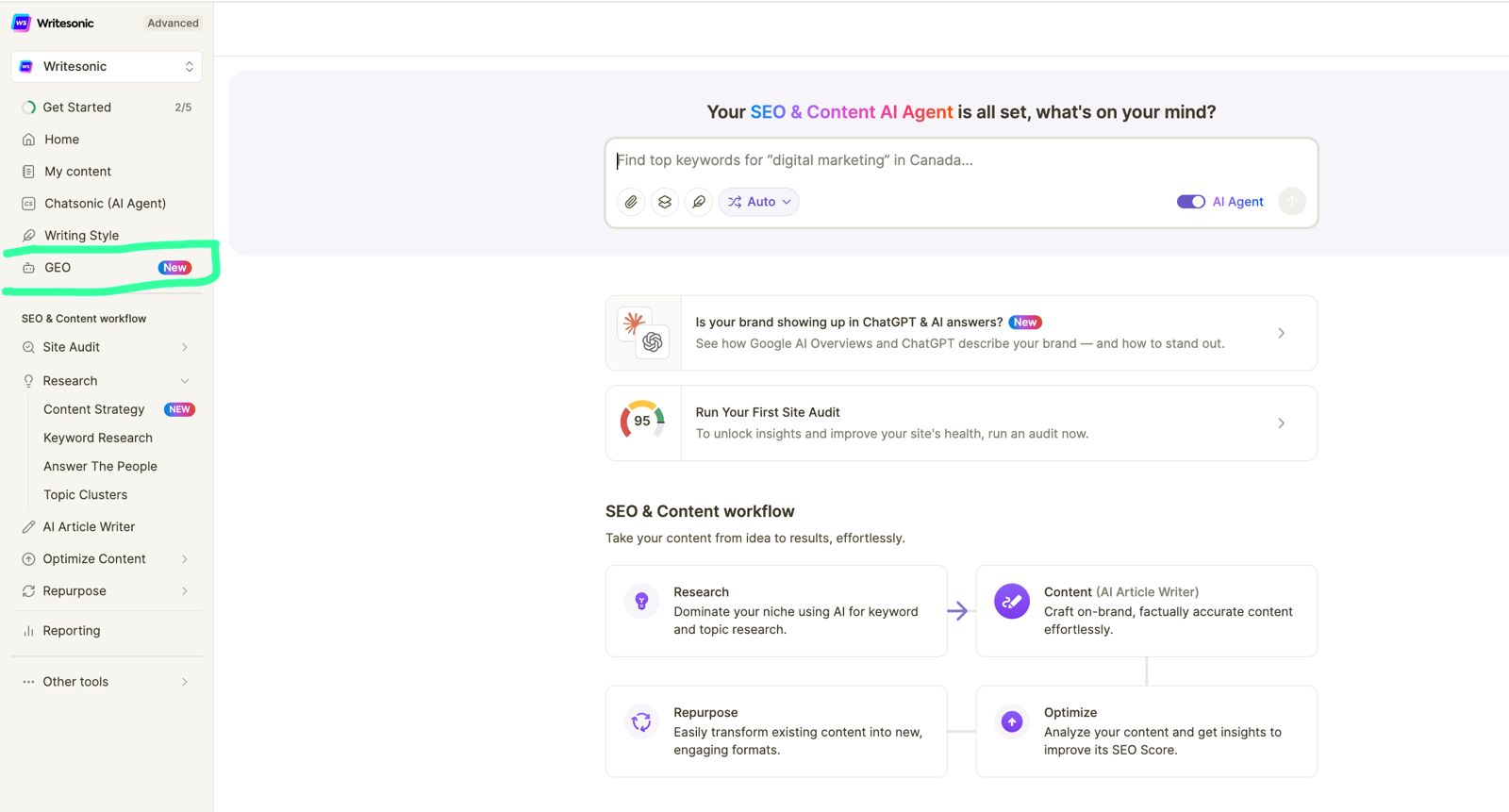Open Content Strategy under Research

[94, 409]
